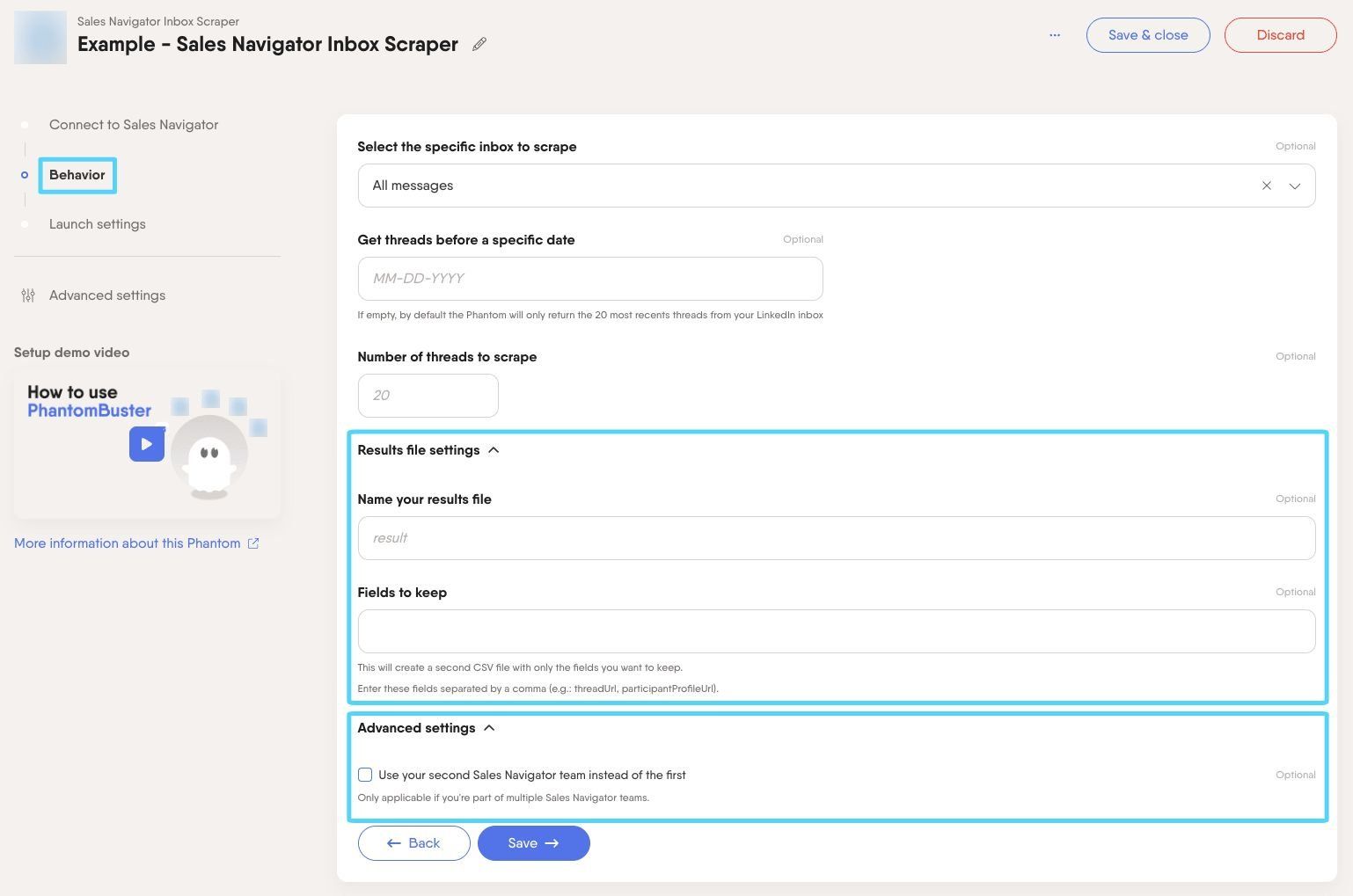1353x896 pixels.
Task: Open the inbox selection dropdown arrow
Action: point(1295,186)
